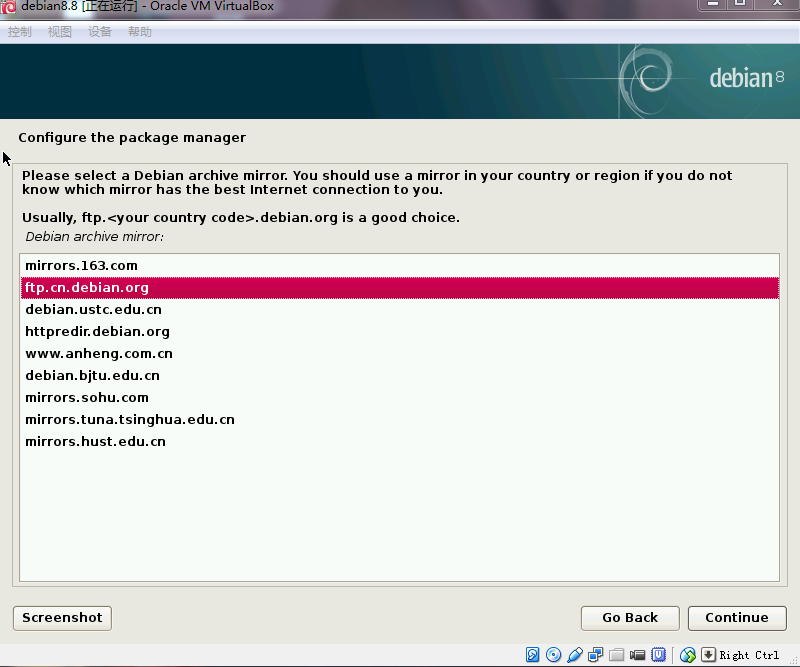Select the mirrors.163.com mirror
The height and width of the screenshot is (667, 800).
click(x=81, y=265)
